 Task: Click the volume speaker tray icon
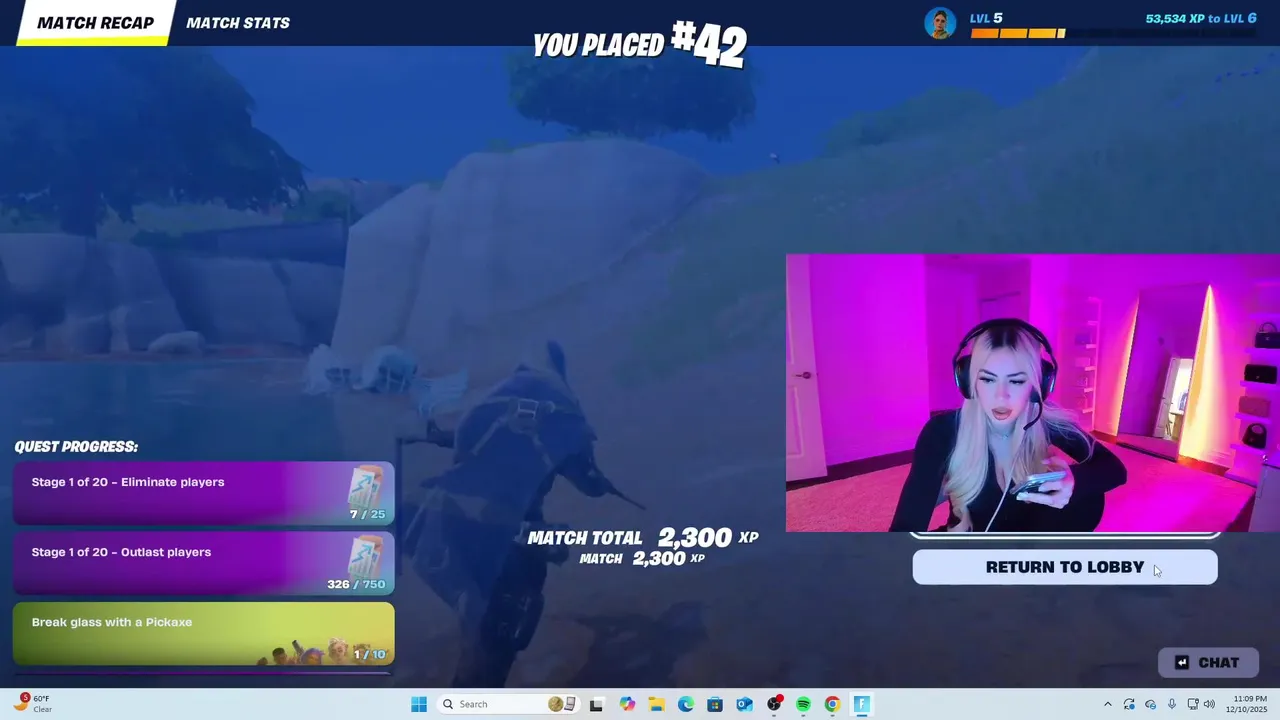[1209, 704]
